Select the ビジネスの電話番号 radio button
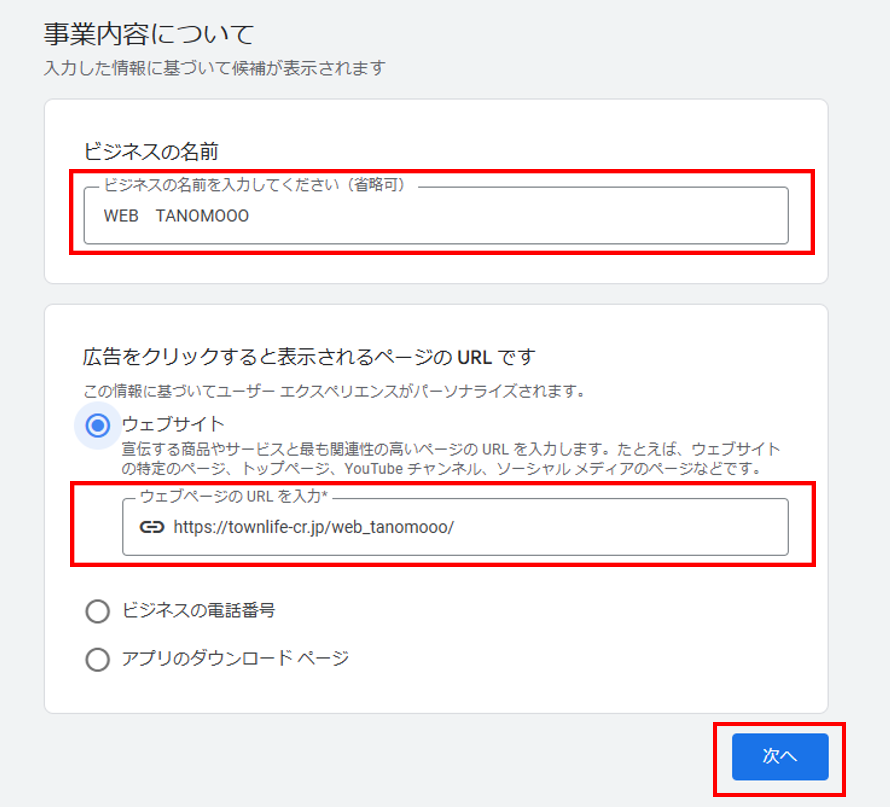 click(x=98, y=611)
